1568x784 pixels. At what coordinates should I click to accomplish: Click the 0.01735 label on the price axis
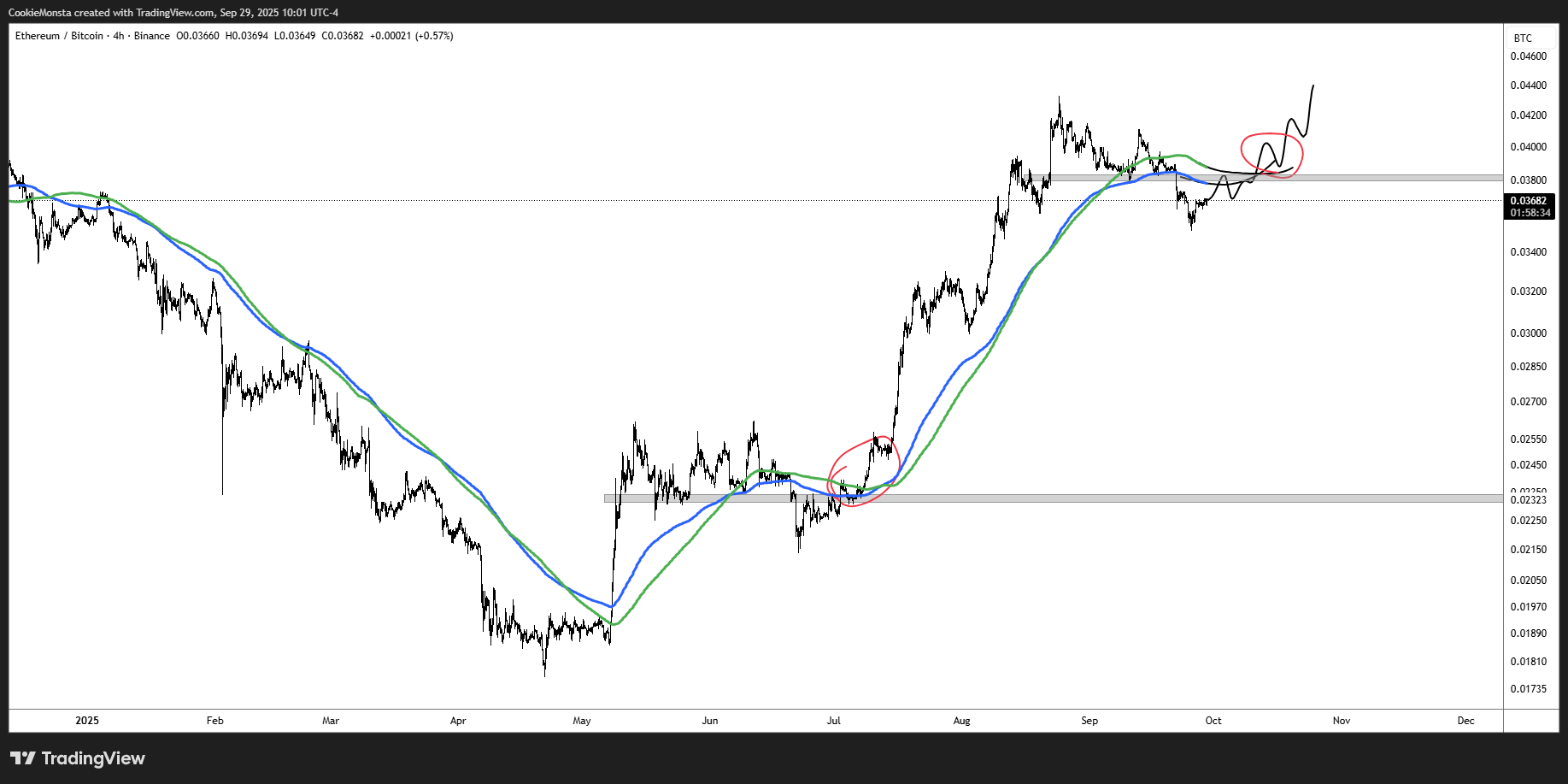(x=1528, y=689)
